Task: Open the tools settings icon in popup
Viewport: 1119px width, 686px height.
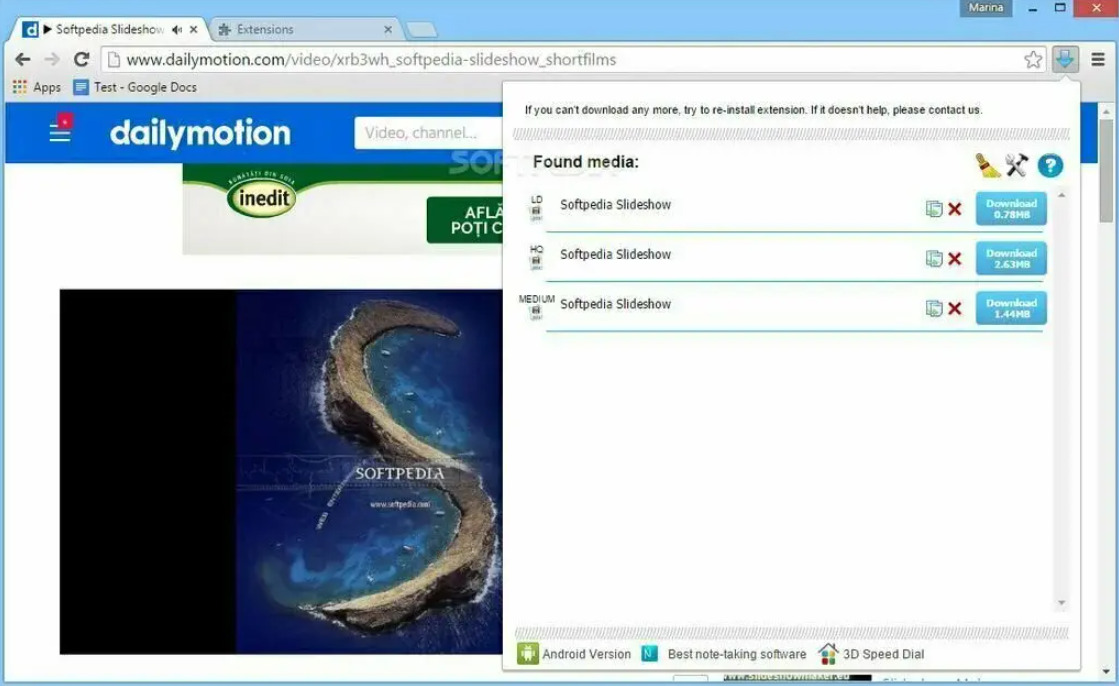Action: click(x=1016, y=165)
